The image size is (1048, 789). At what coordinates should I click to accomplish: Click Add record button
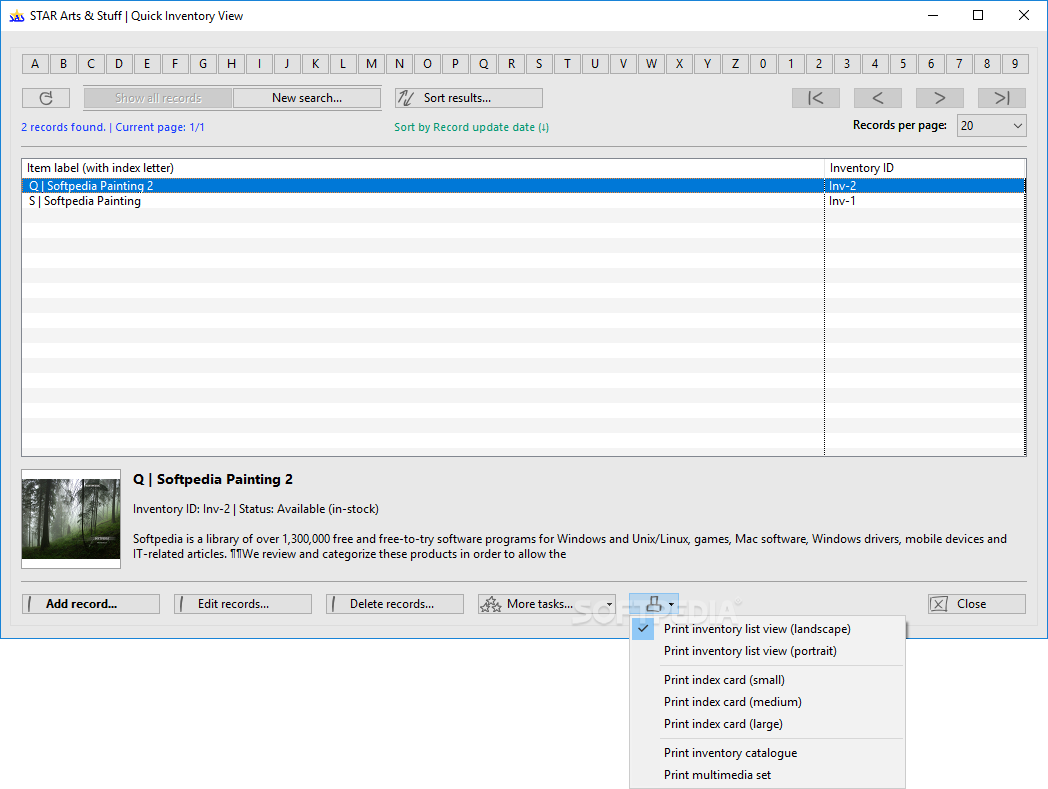[x=91, y=604]
